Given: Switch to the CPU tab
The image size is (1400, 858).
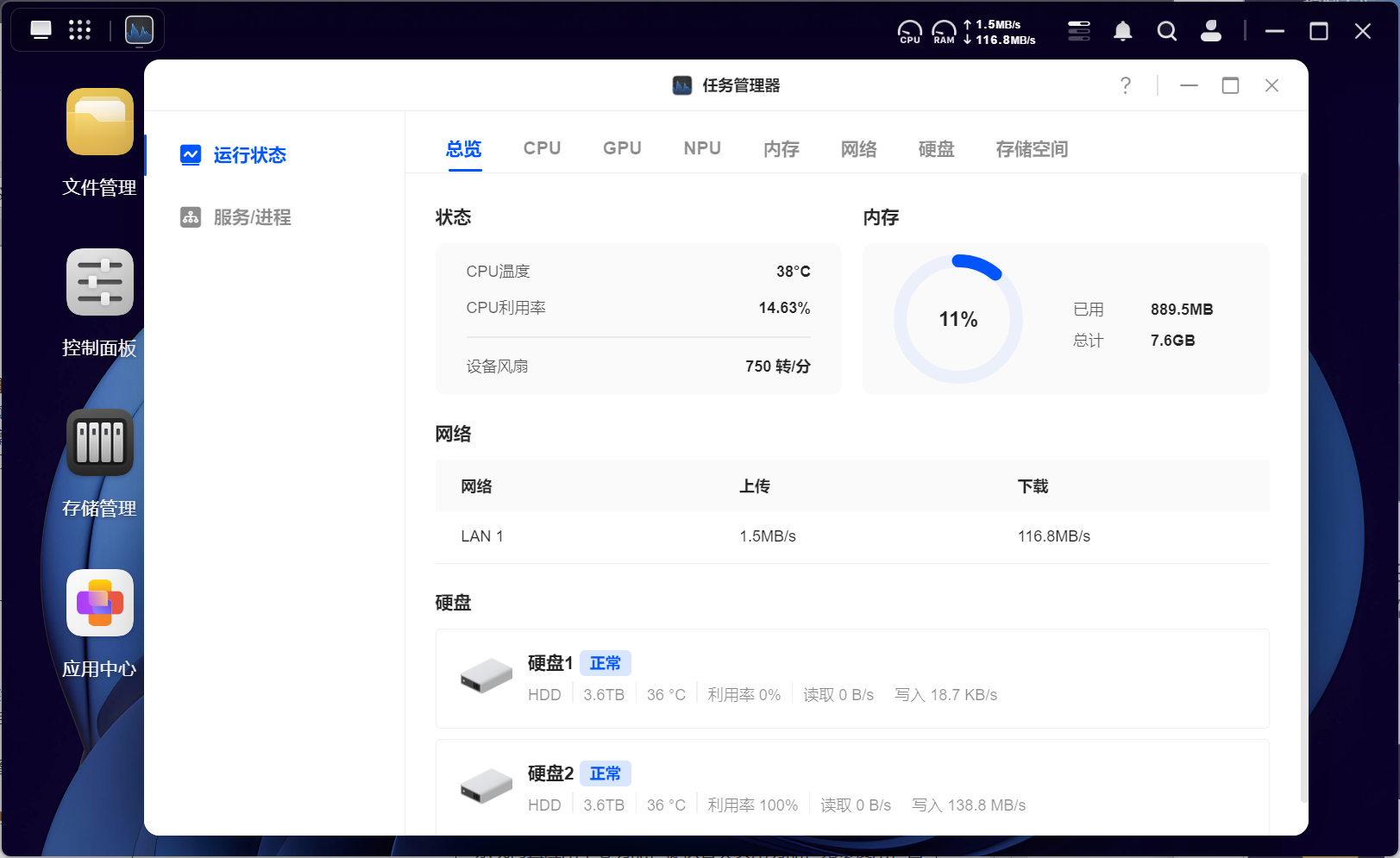Looking at the screenshot, I should [x=543, y=148].
